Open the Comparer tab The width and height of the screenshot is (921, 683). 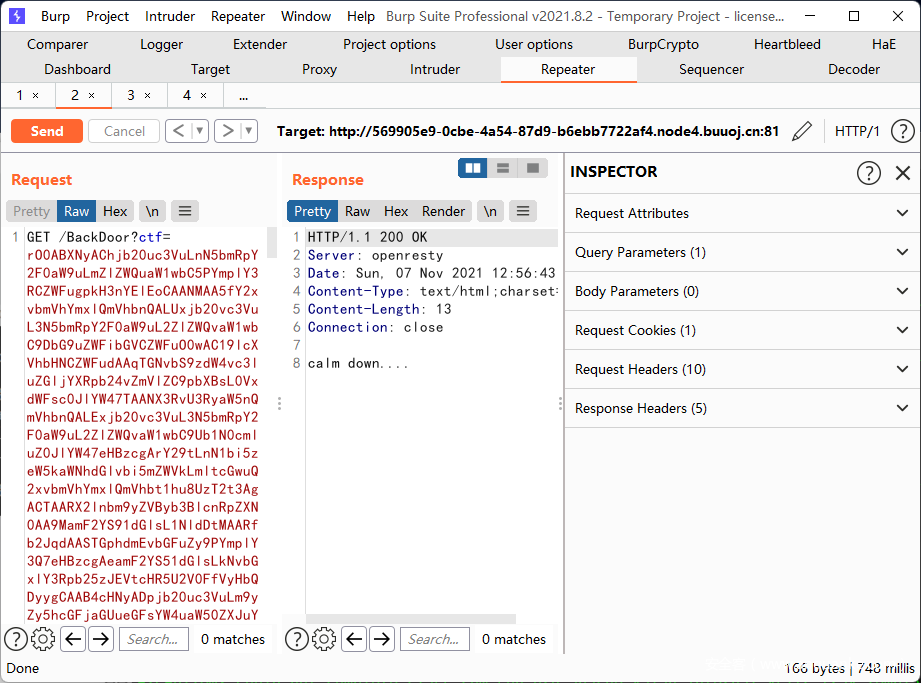58,45
